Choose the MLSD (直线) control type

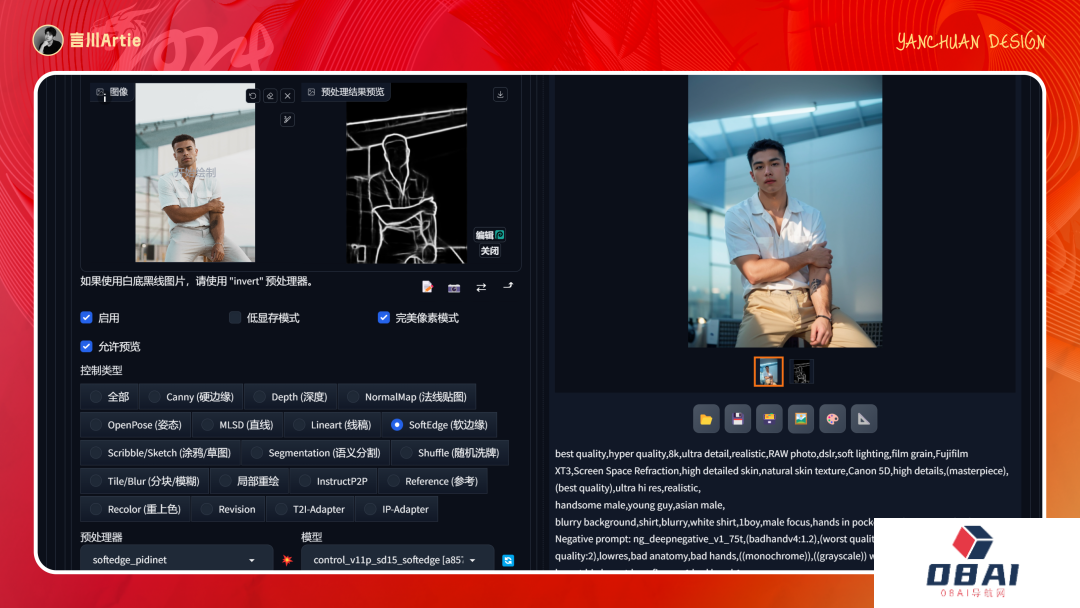(238, 425)
